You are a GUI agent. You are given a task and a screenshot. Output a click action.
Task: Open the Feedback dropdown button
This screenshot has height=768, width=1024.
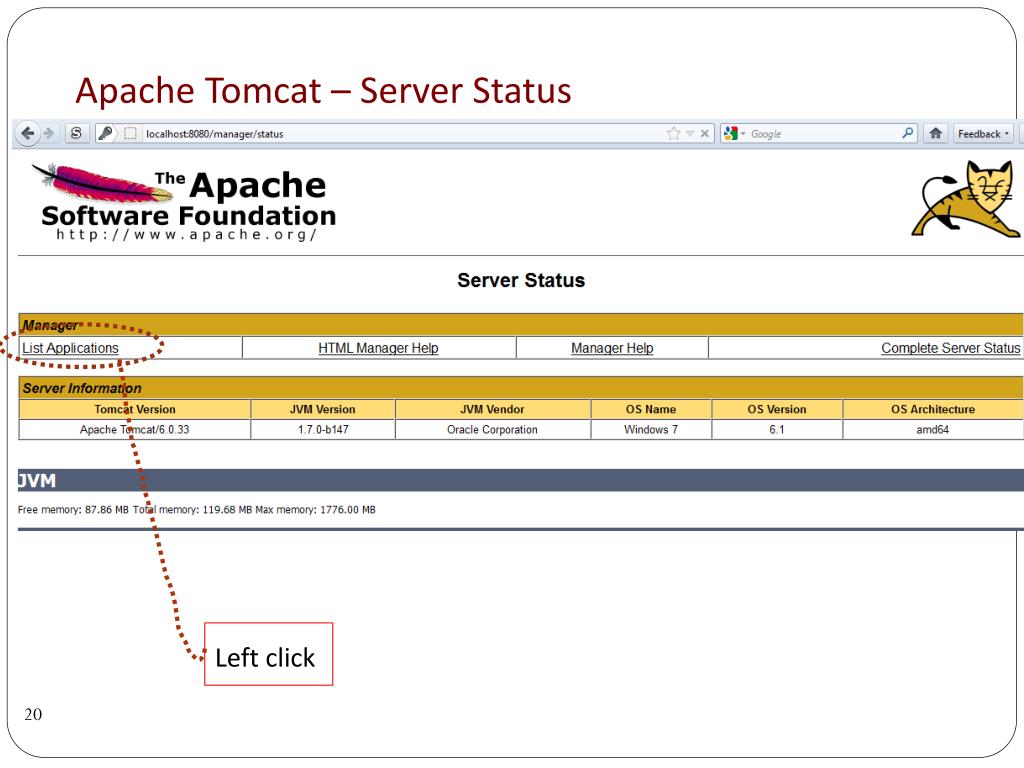coord(983,133)
